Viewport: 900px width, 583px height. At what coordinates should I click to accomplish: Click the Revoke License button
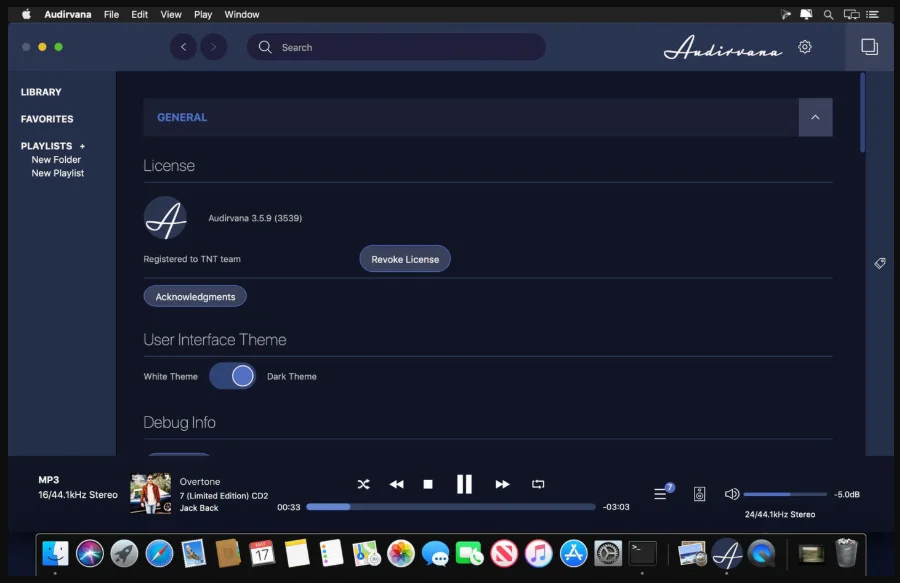[x=405, y=259]
